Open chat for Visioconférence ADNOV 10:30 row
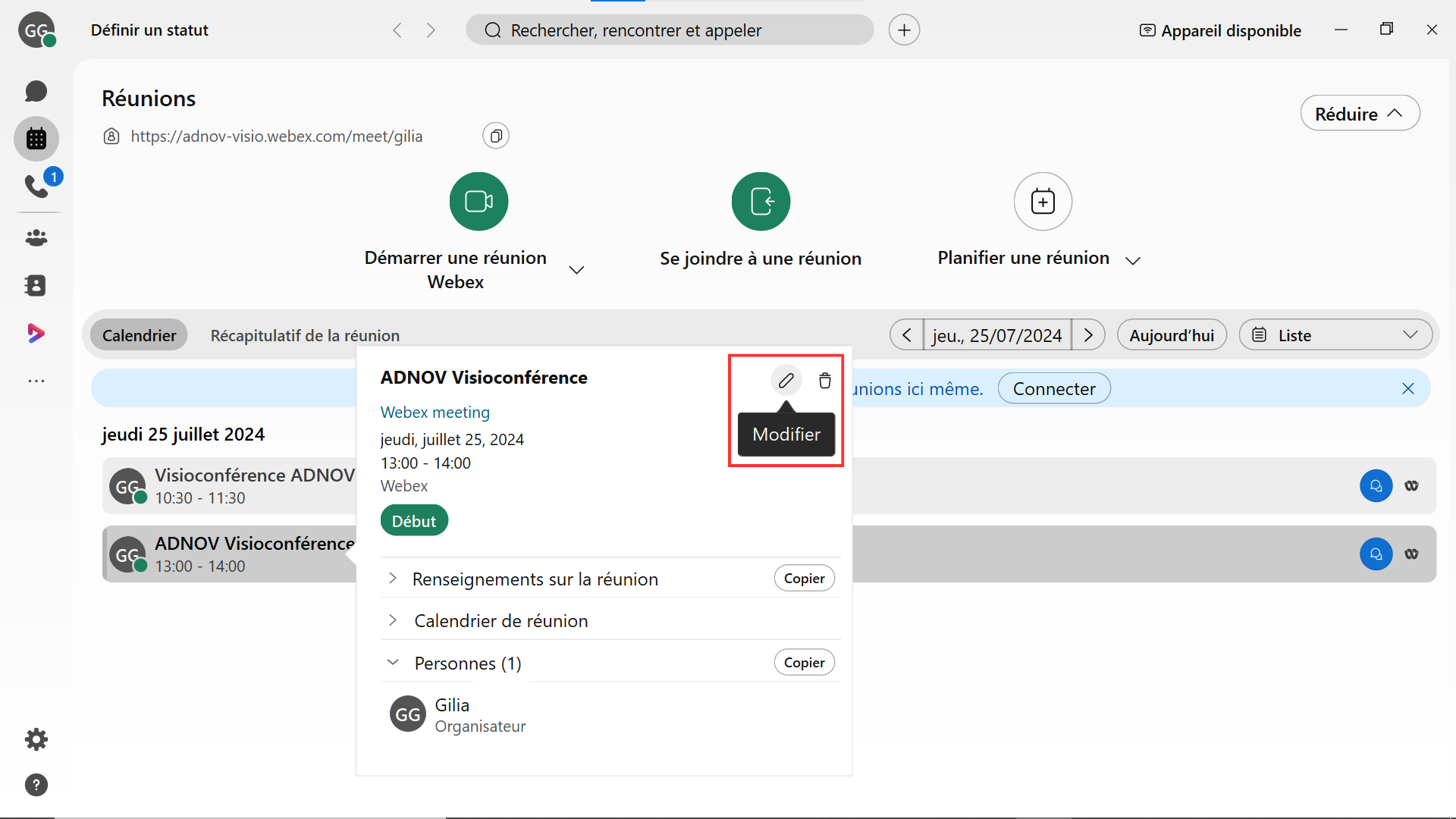This screenshot has width=1456, height=819. pyautogui.click(x=1376, y=486)
